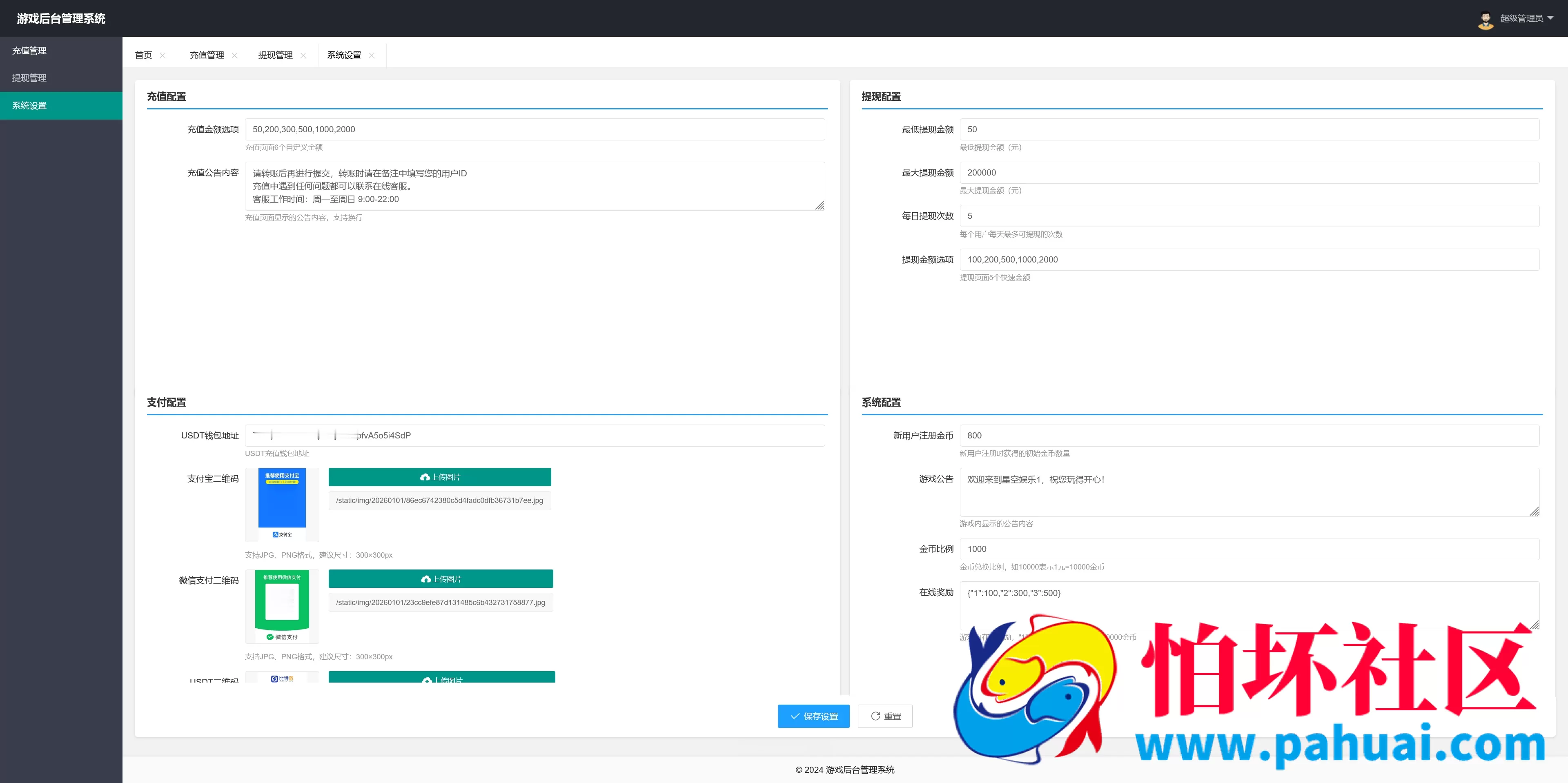This screenshot has width=1568, height=783.
Task: Switch to the 充值管理 tab
Action: 207,56
